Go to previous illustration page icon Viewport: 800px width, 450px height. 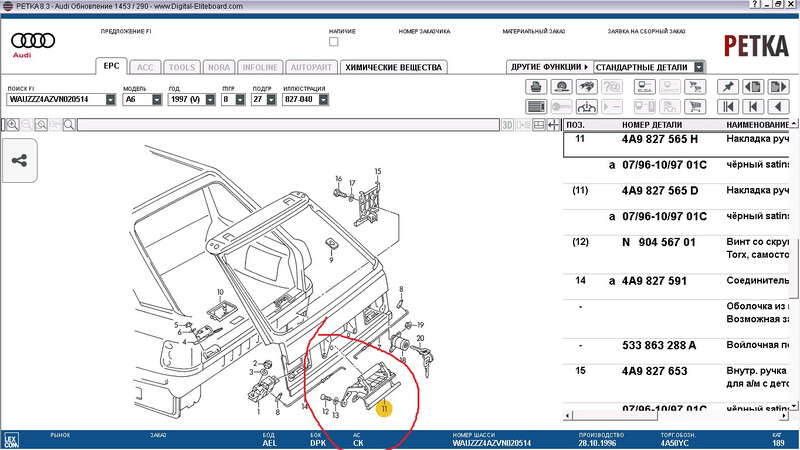[x=753, y=87]
